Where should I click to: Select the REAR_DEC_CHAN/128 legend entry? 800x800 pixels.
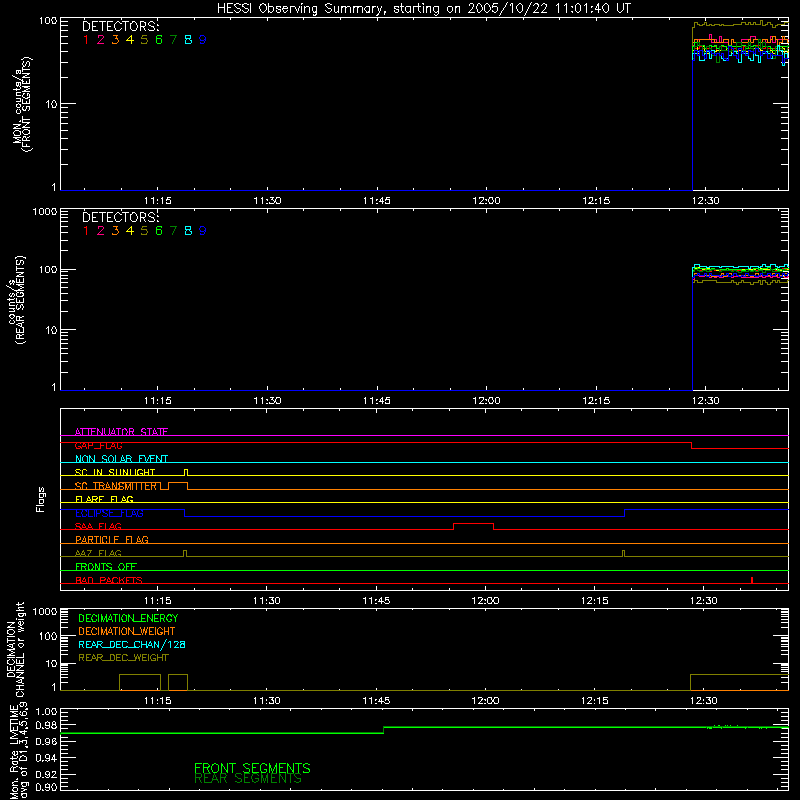pos(132,644)
